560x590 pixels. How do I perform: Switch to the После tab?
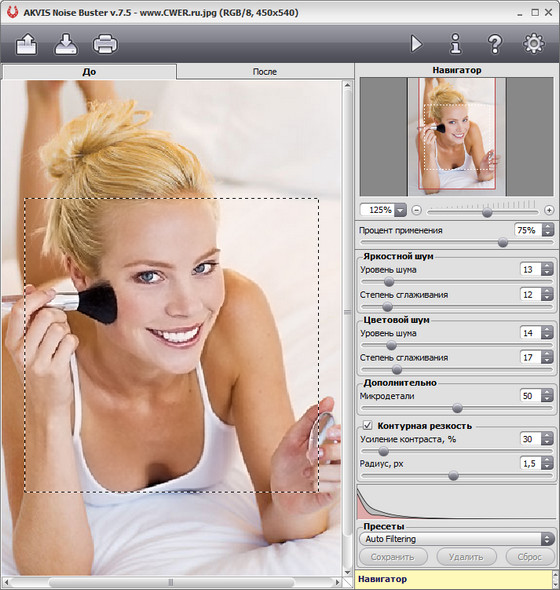(x=265, y=71)
